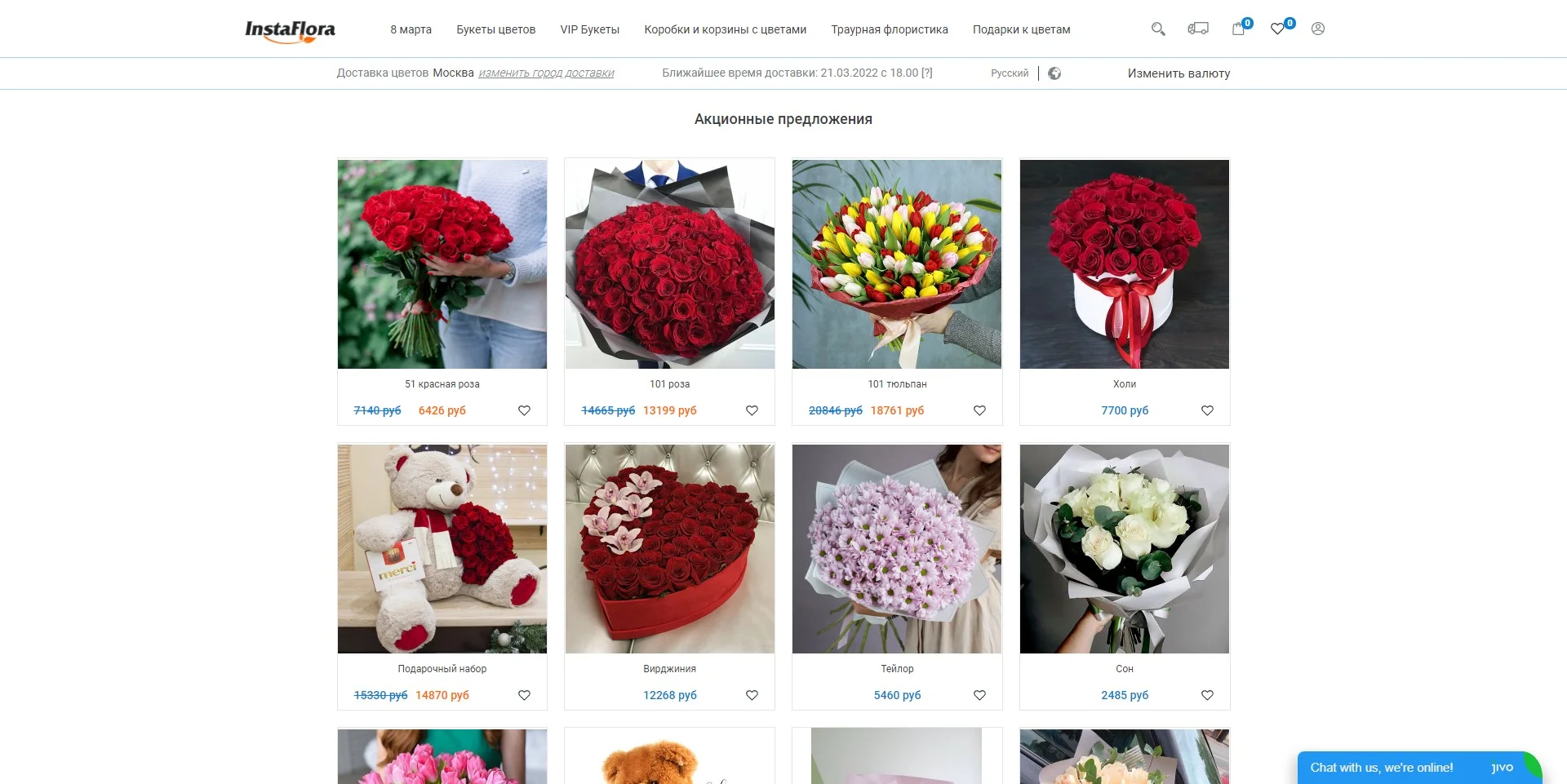
Task: Click the 12268 руб price
Action: [670, 695]
